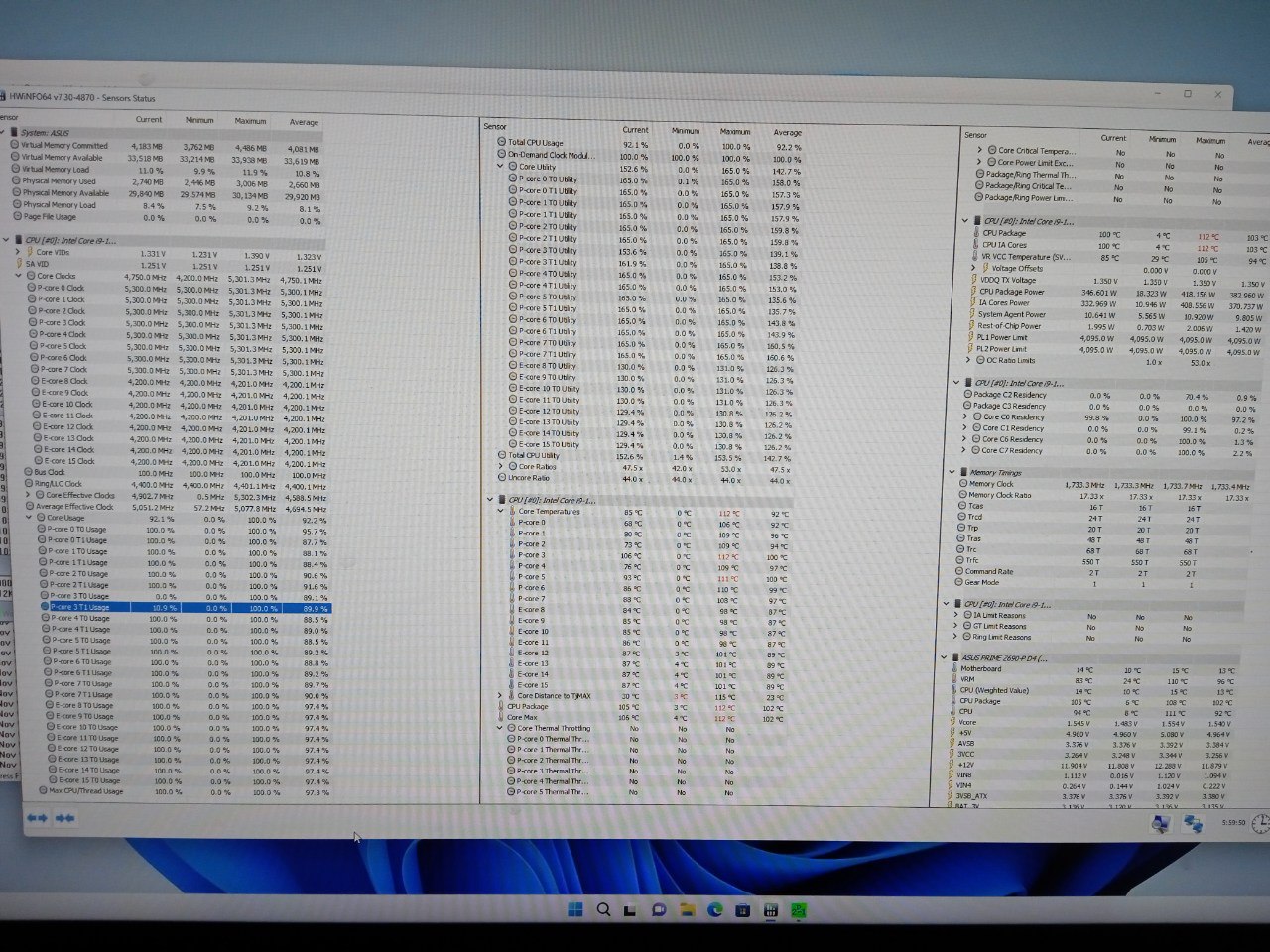Collapse the Core Usage tree
The width and height of the screenshot is (1270, 952).
[x=29, y=518]
